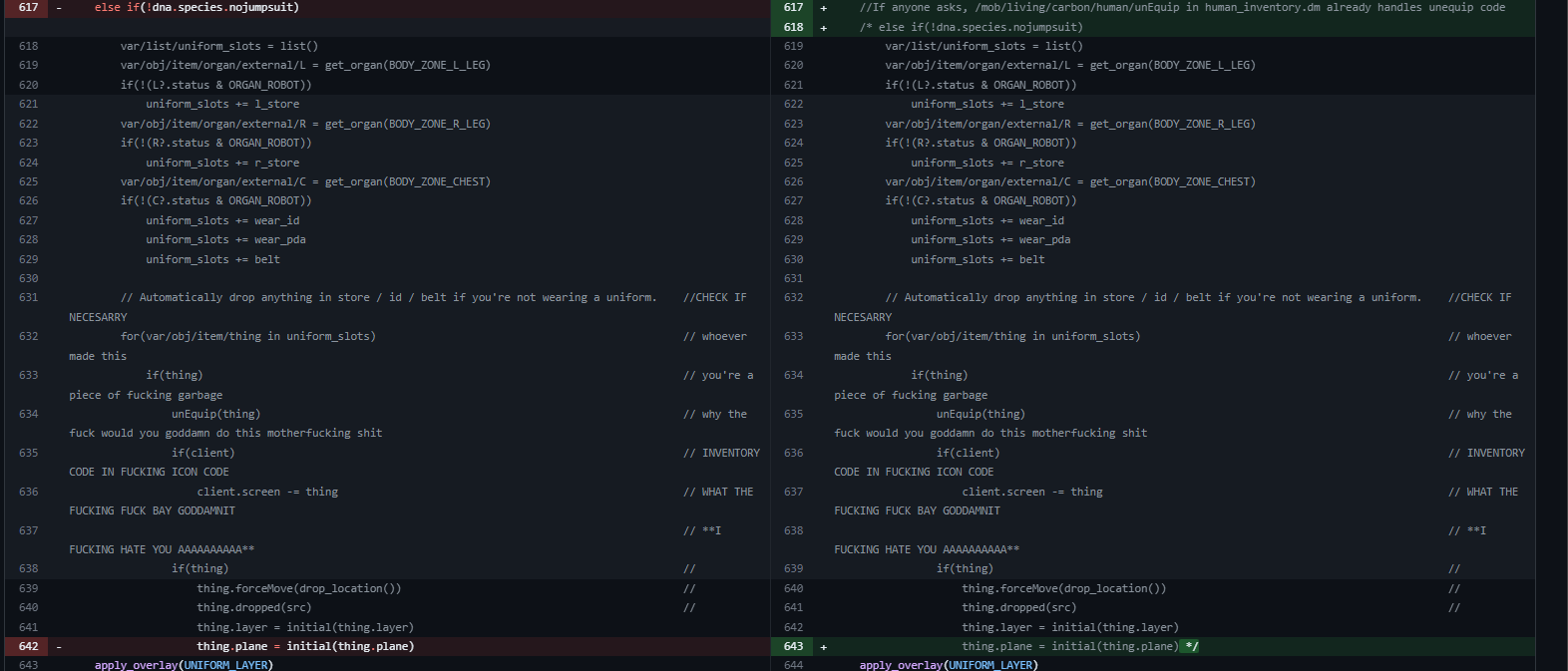This screenshot has width=1568, height=671.
Task: Select red line number 642
Action: coord(28,646)
